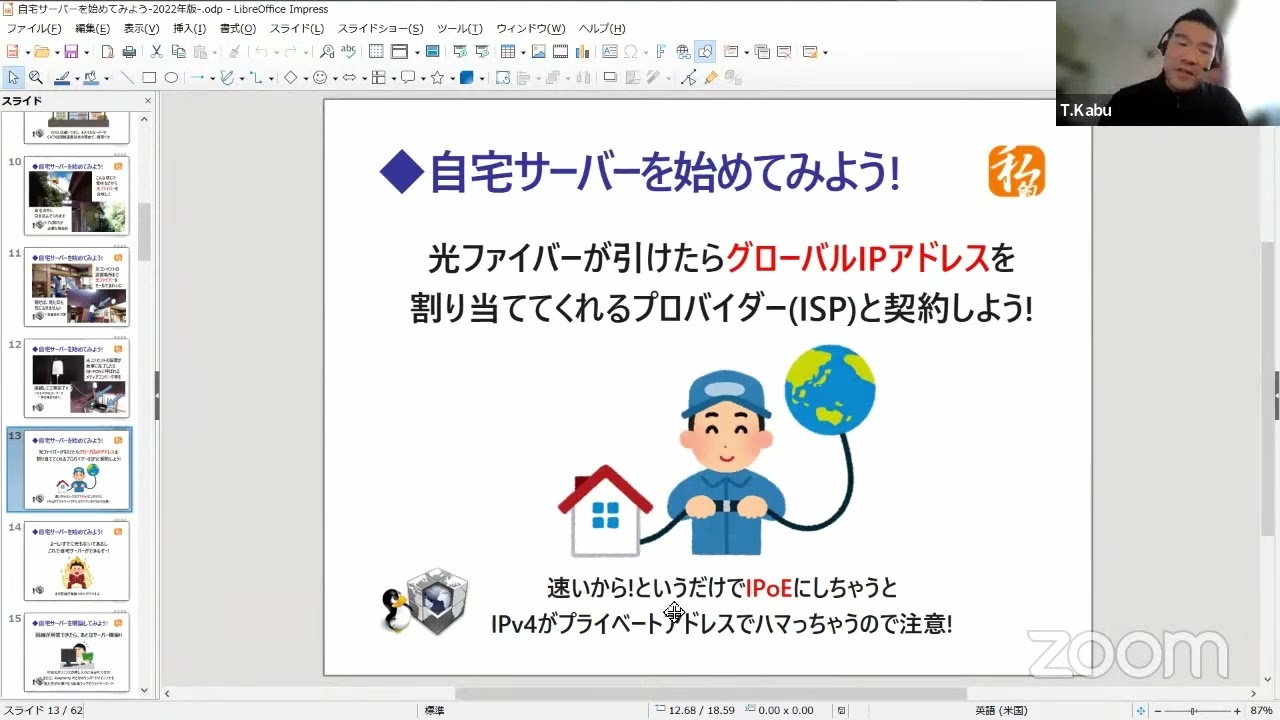Select the Zoom & Pan magnifier tool
Screen dimensions: 1280x720
35,78
